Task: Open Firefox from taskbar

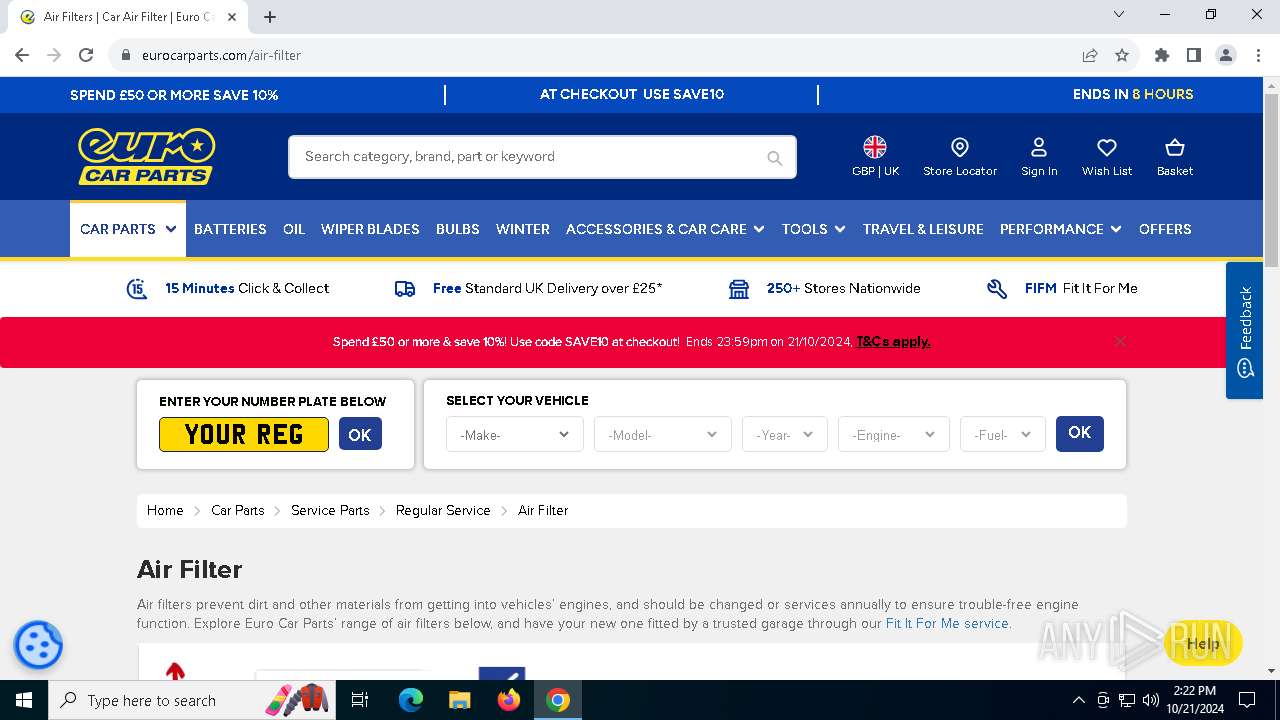Action: point(509,700)
